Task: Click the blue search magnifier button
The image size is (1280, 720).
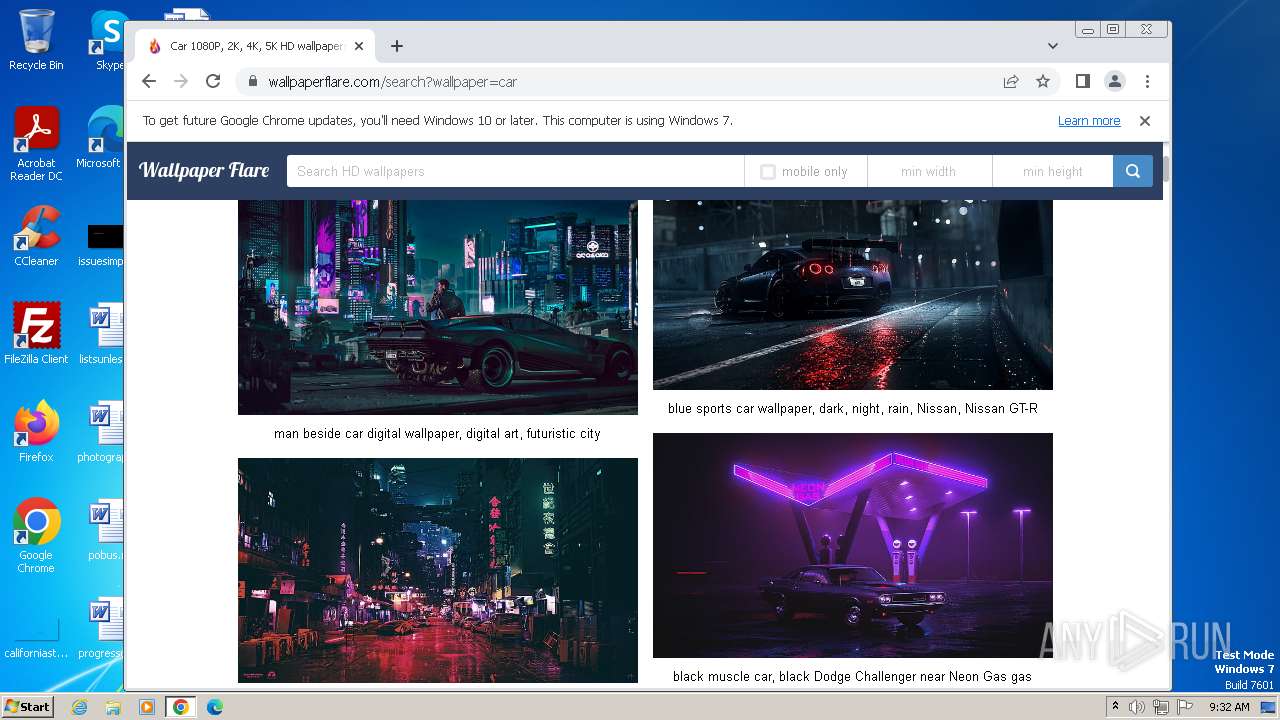Action: click(x=1133, y=171)
